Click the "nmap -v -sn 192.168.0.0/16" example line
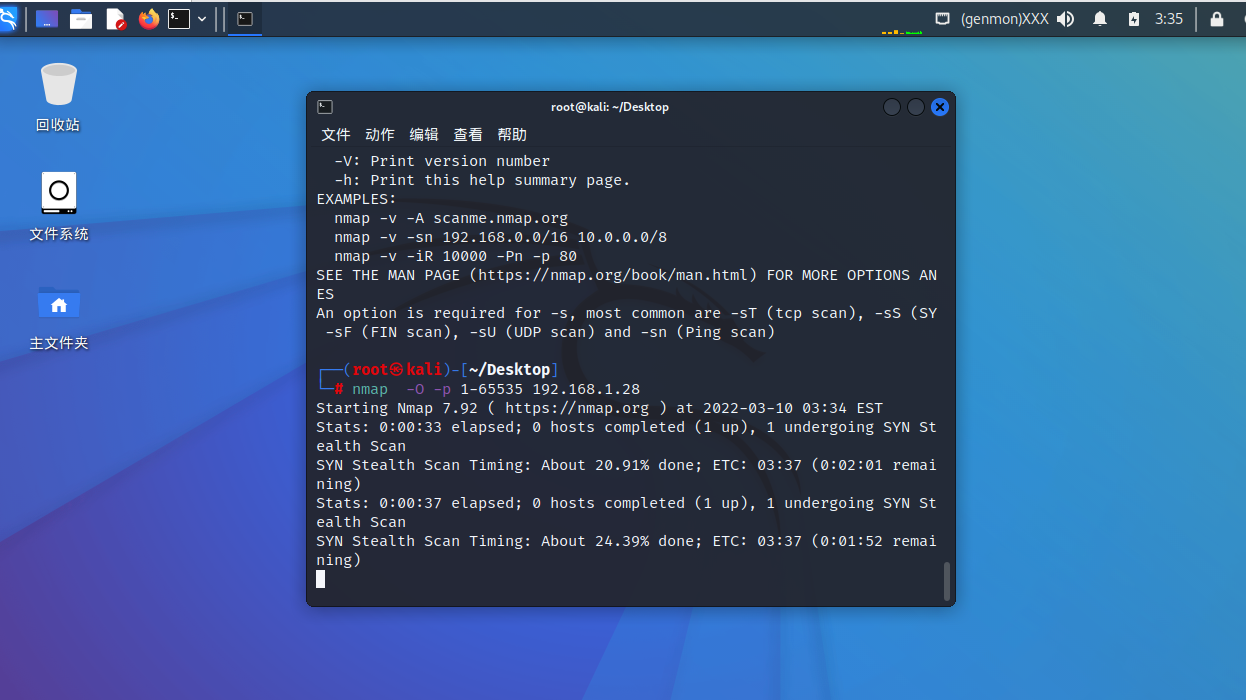This screenshot has width=1246, height=700. 501,237
